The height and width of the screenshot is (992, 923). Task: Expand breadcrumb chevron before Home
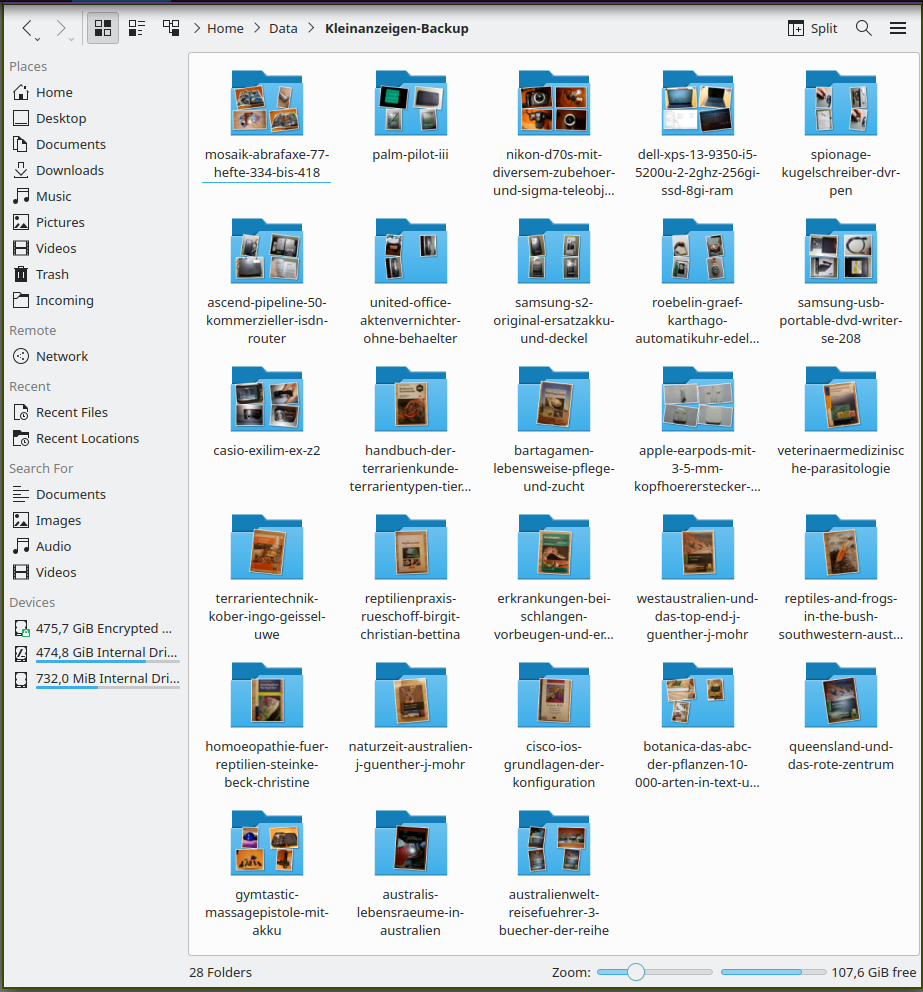(x=195, y=28)
